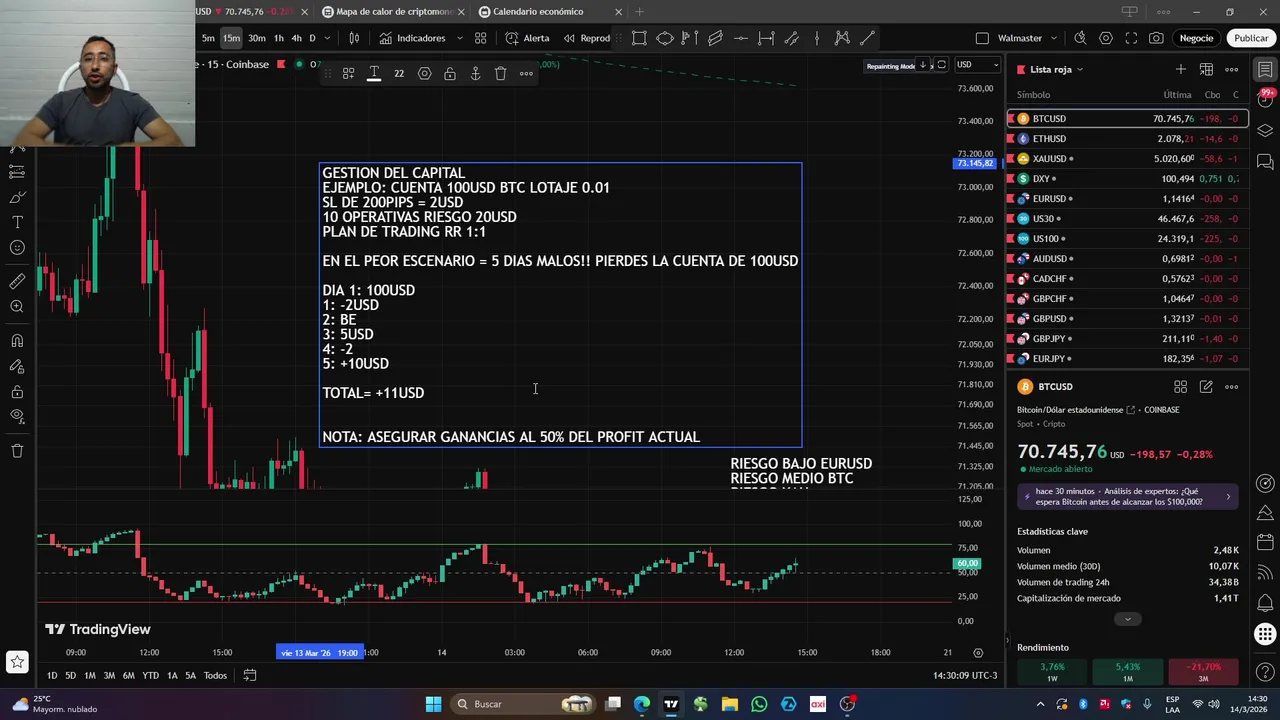Select the Text tool in left toolbar

(17, 222)
